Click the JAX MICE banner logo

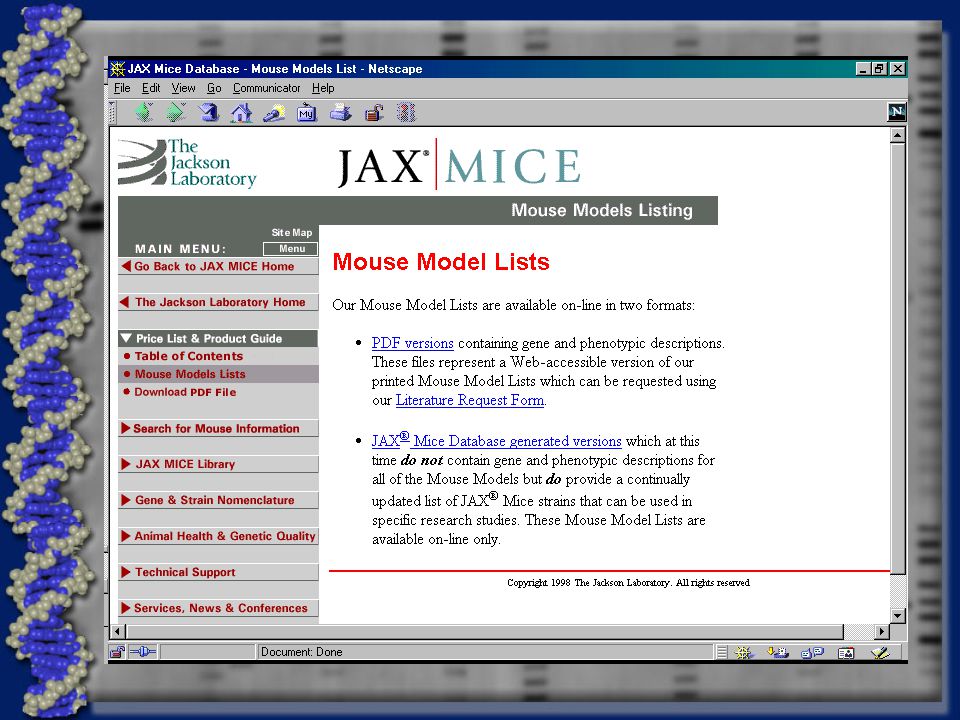pos(458,165)
